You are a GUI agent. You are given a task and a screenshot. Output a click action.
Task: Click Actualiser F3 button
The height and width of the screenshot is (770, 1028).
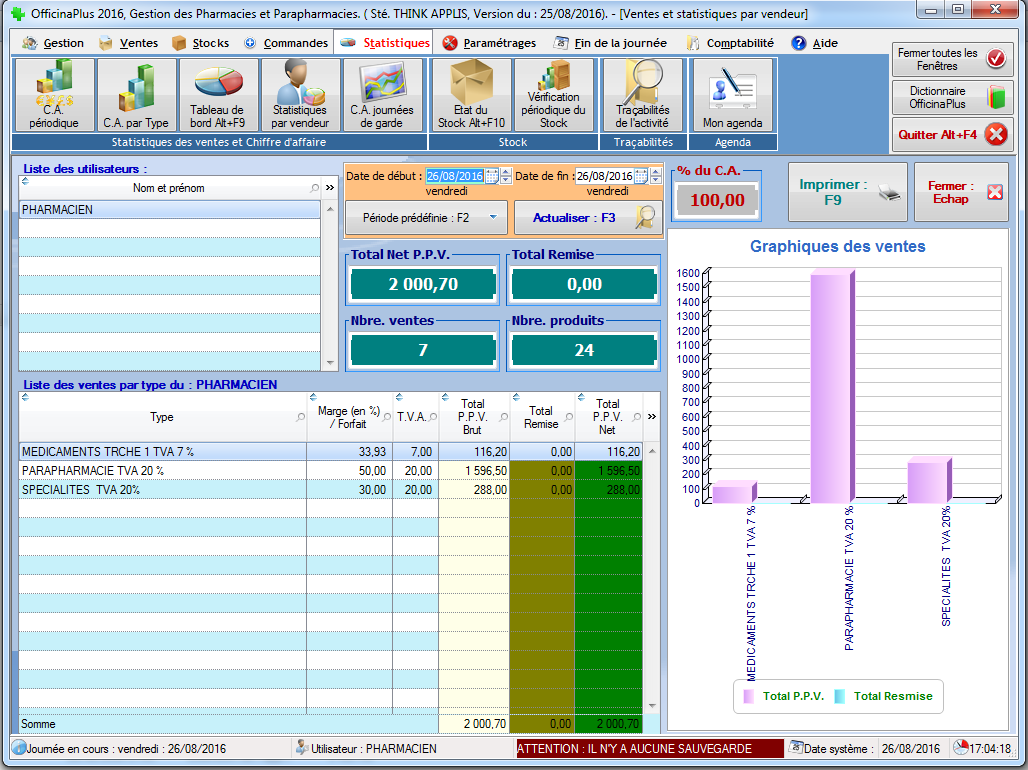588,217
